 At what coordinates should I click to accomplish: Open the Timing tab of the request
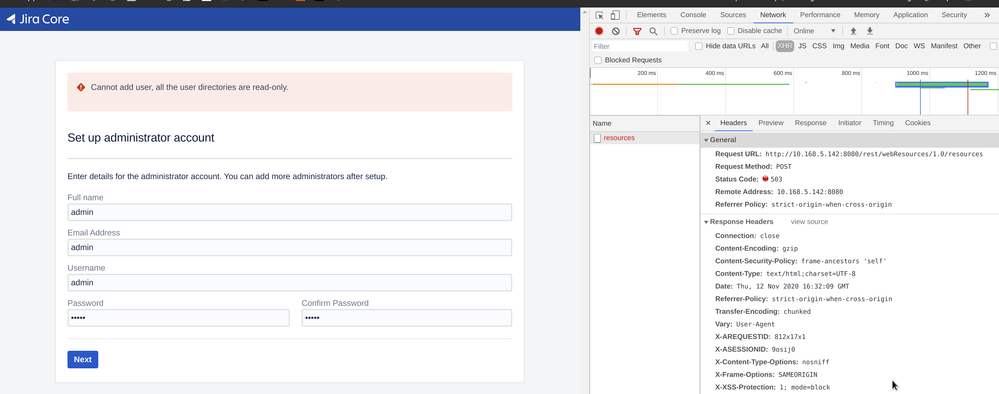pos(883,123)
